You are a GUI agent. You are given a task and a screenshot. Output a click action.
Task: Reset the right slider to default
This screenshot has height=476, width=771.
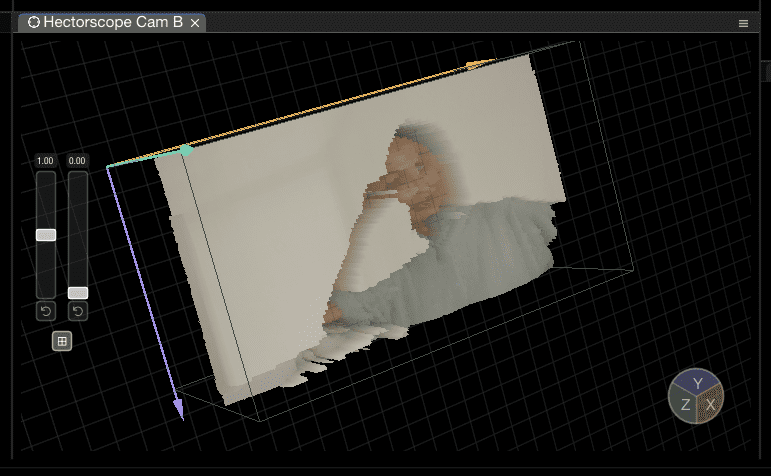pos(78,312)
